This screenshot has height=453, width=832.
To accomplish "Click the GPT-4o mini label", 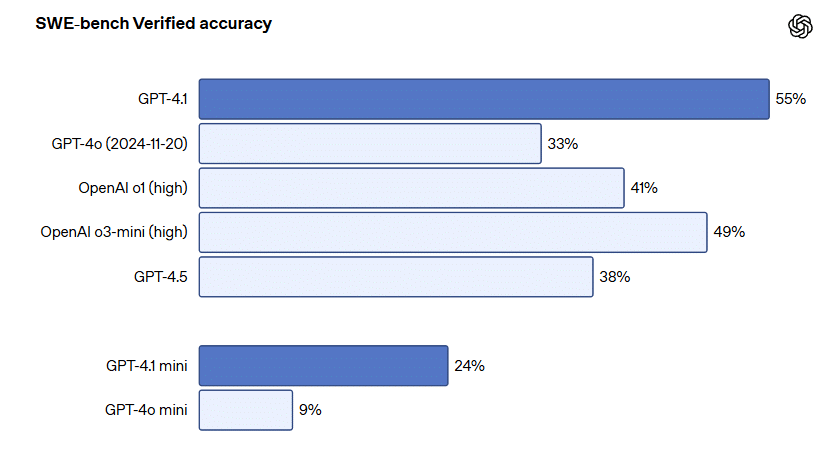I will coord(146,410).
